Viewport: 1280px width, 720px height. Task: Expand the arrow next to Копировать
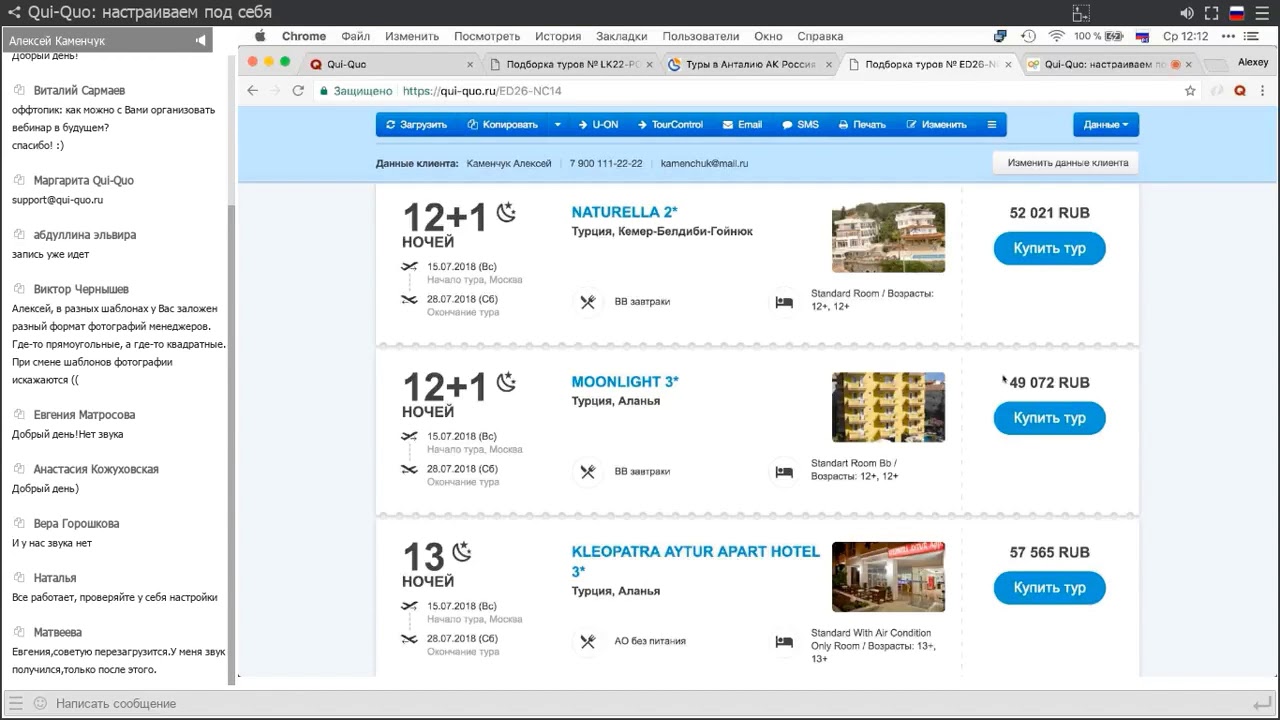558,125
